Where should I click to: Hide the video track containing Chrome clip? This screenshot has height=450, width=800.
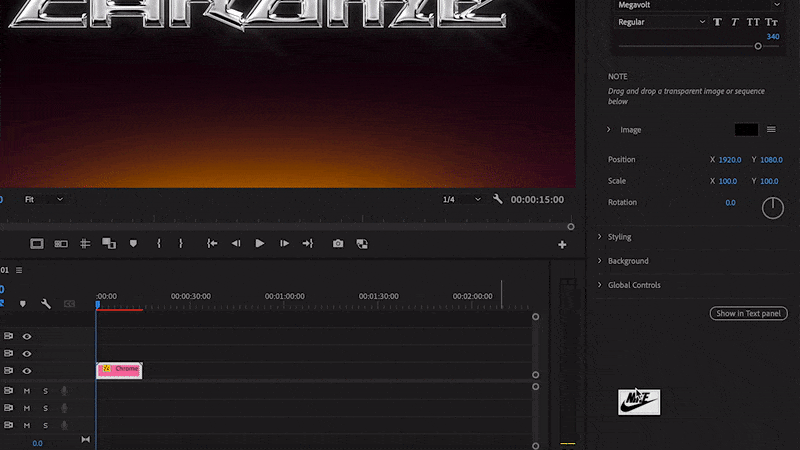point(27,371)
